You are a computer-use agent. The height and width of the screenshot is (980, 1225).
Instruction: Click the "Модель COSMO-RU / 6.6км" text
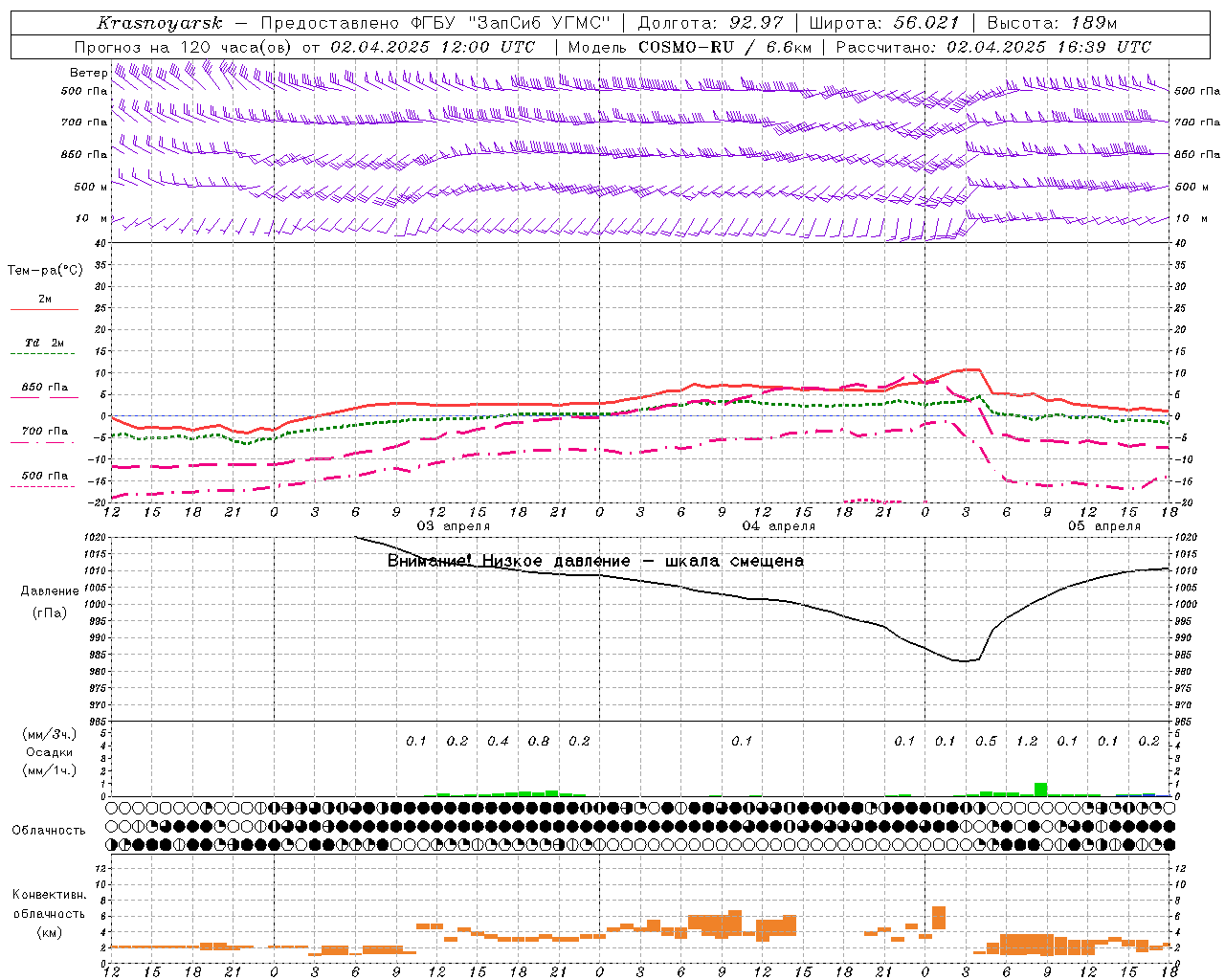(x=690, y=47)
